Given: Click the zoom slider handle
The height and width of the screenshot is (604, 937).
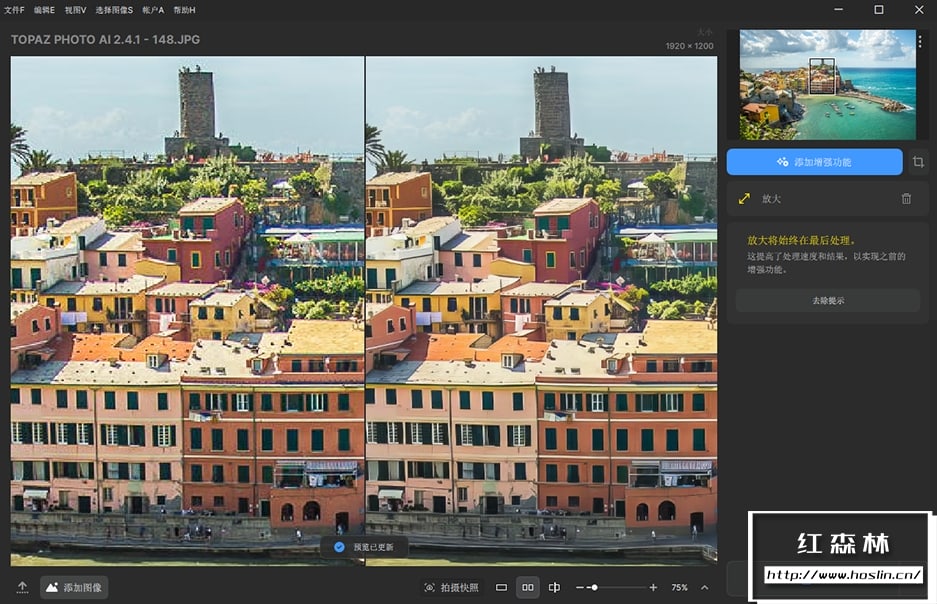Looking at the screenshot, I should point(594,587).
